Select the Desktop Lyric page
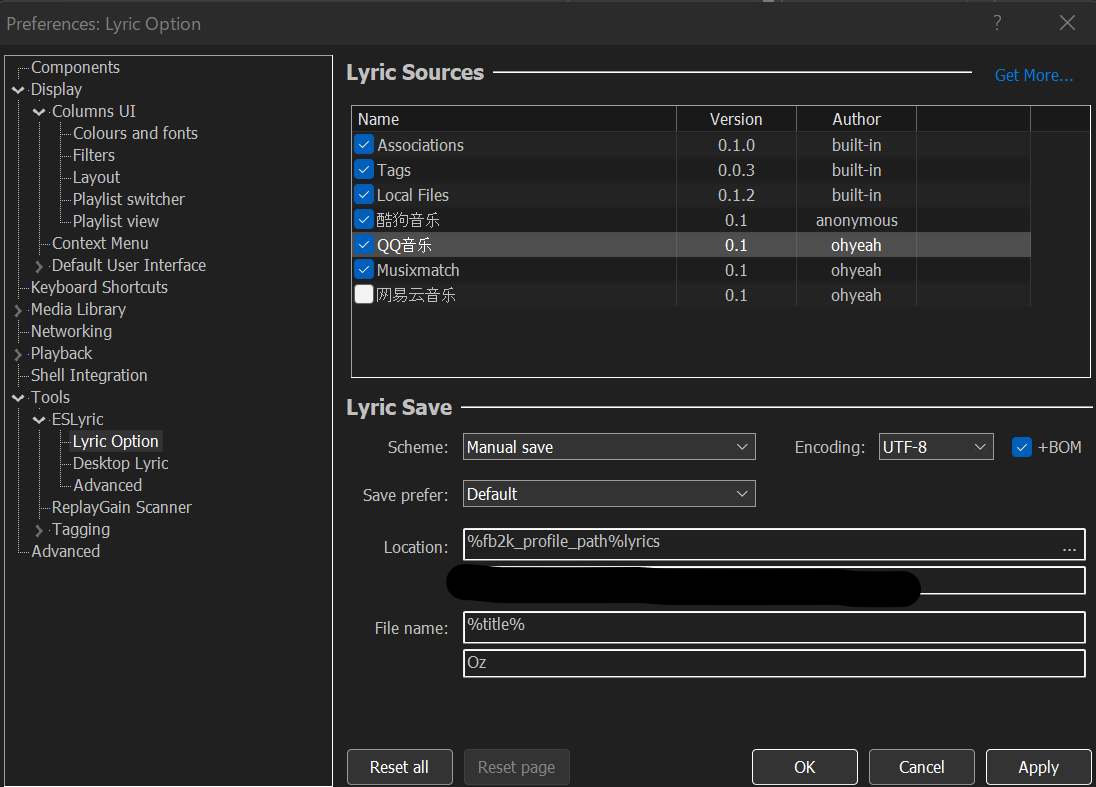 click(x=119, y=463)
